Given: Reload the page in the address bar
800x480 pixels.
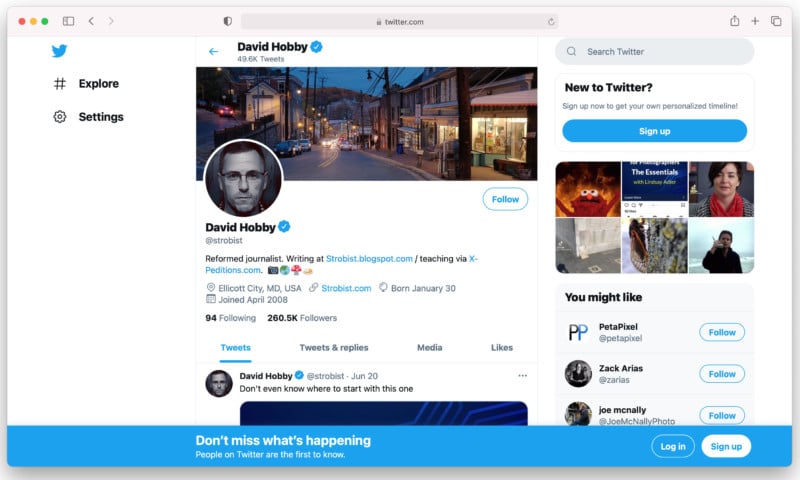Looking at the screenshot, I should (551, 21).
